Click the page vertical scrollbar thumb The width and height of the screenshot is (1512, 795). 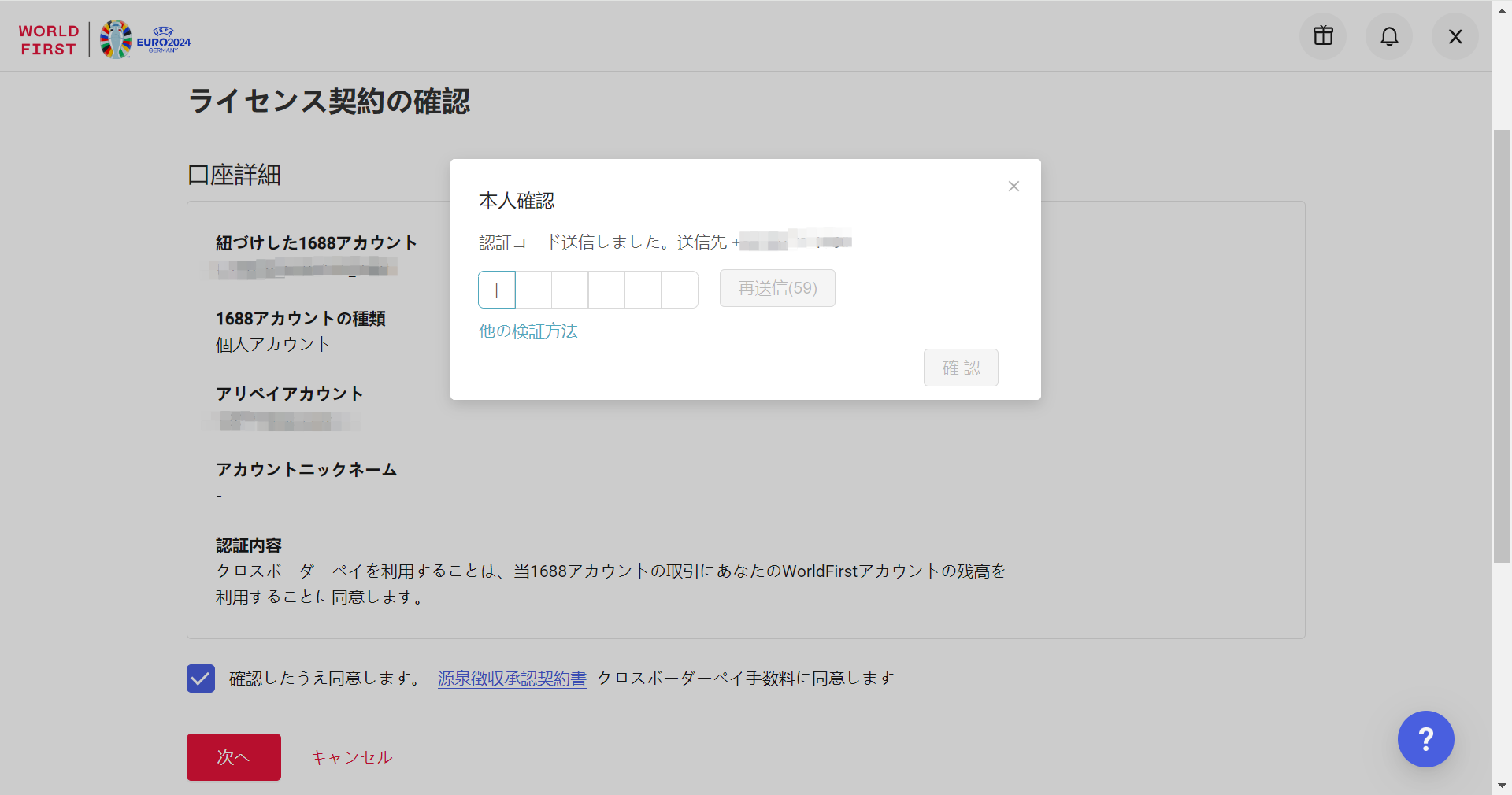pyautogui.click(x=1502, y=346)
